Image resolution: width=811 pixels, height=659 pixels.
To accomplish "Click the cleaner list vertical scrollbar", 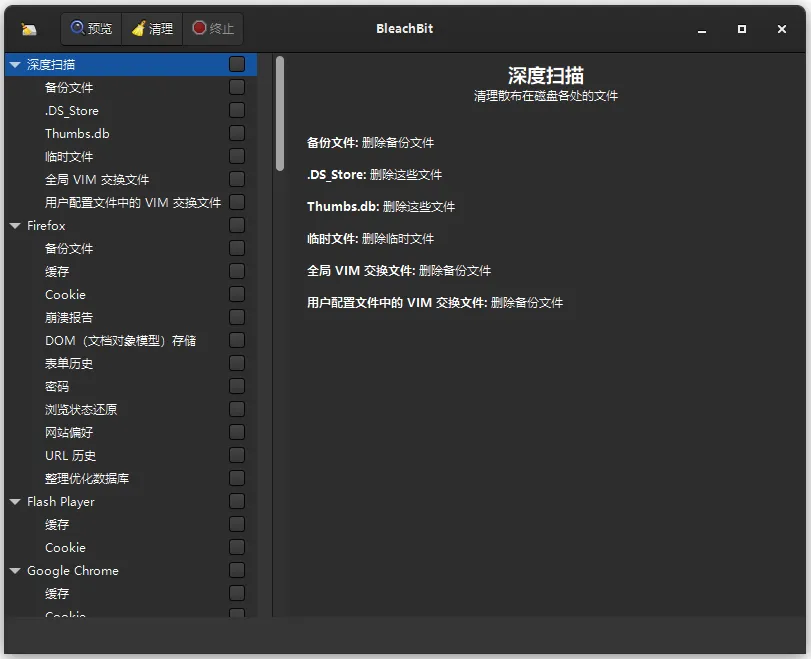I will pos(280,114).
